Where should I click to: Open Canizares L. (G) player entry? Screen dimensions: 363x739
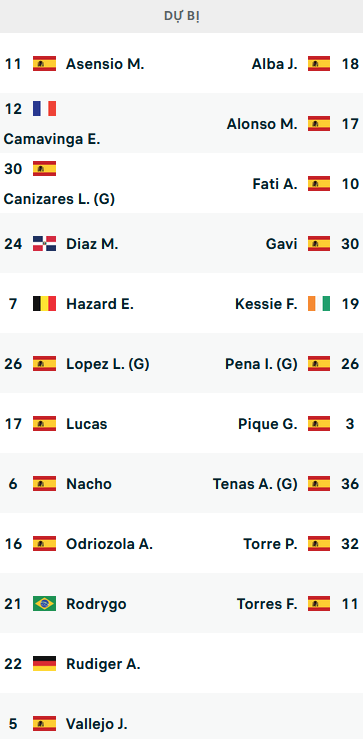pyautogui.click(x=59, y=199)
